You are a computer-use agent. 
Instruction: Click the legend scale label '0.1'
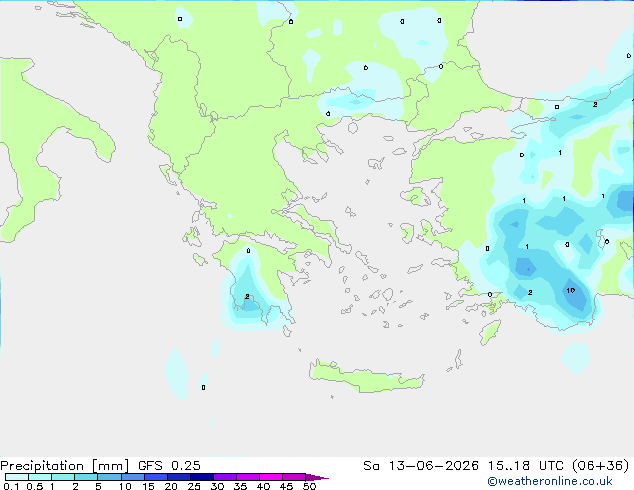pos(11,486)
